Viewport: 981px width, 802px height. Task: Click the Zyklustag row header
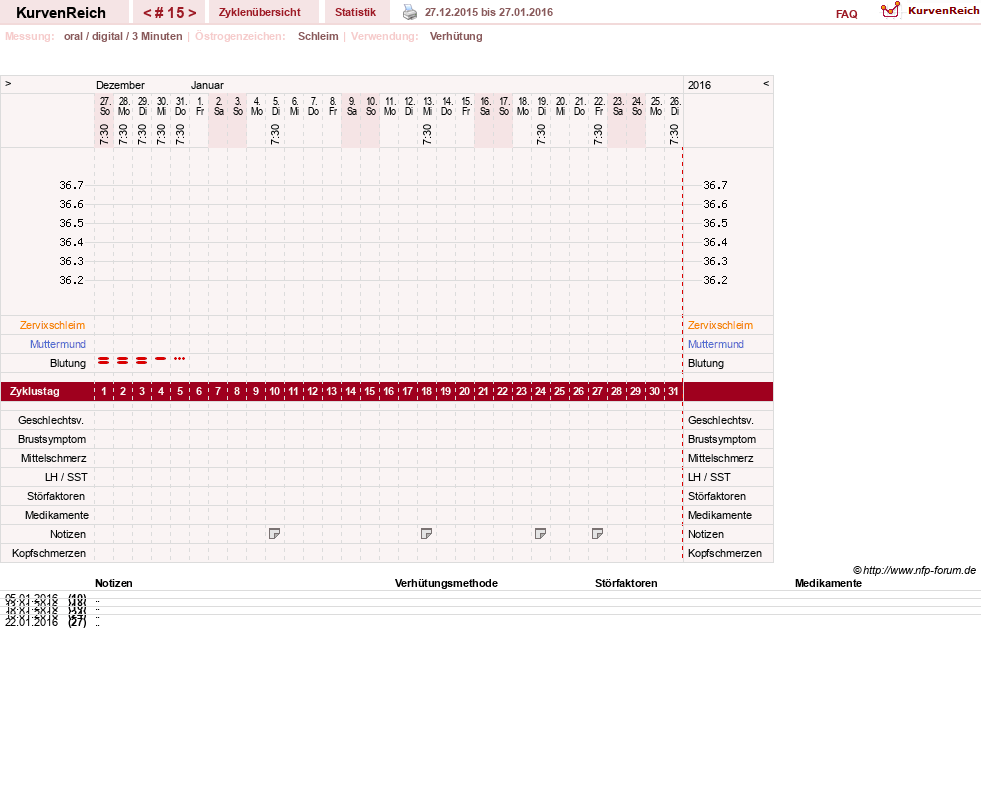(x=34, y=392)
